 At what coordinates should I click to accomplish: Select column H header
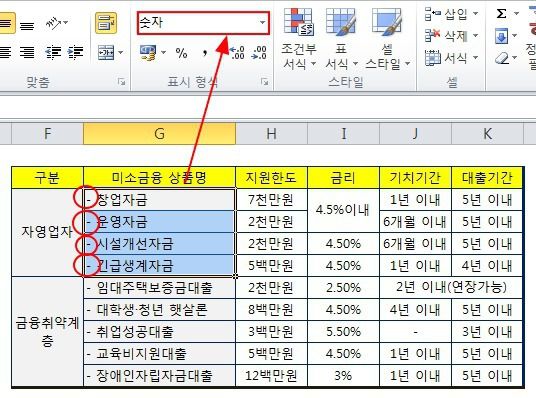[x=271, y=134]
